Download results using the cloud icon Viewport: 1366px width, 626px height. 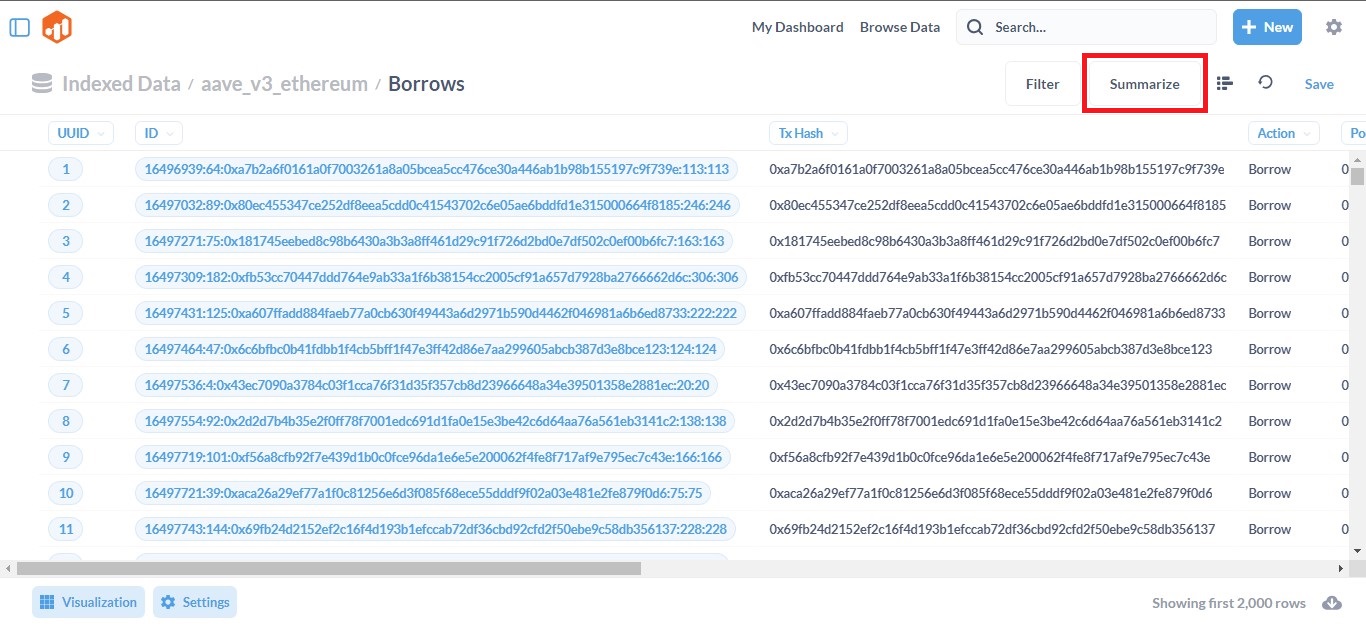click(x=1331, y=603)
